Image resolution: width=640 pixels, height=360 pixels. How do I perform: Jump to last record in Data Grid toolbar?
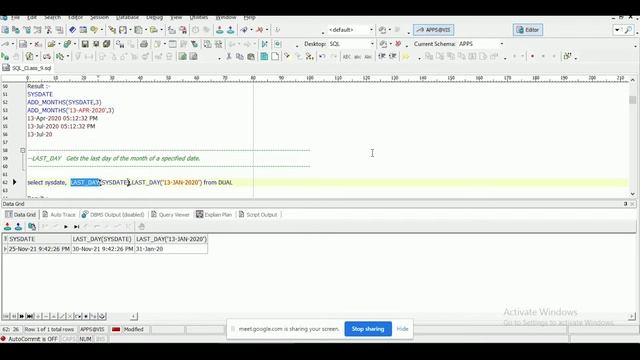(x=76, y=227)
